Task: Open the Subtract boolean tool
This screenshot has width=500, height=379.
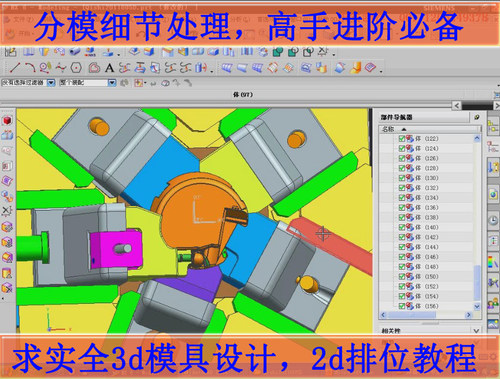Action: point(293,52)
